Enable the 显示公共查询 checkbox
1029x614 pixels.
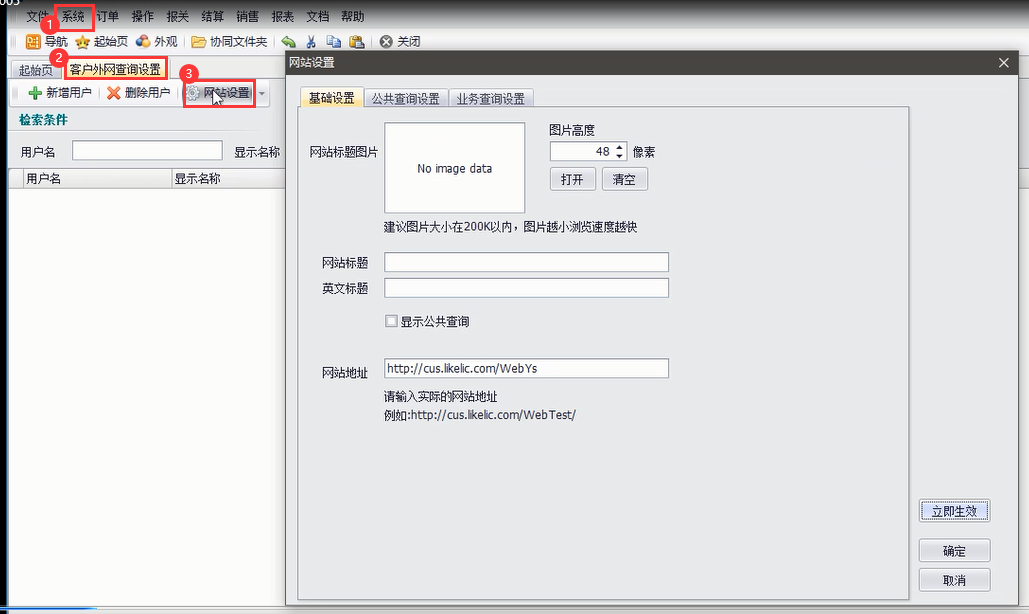[x=392, y=322]
